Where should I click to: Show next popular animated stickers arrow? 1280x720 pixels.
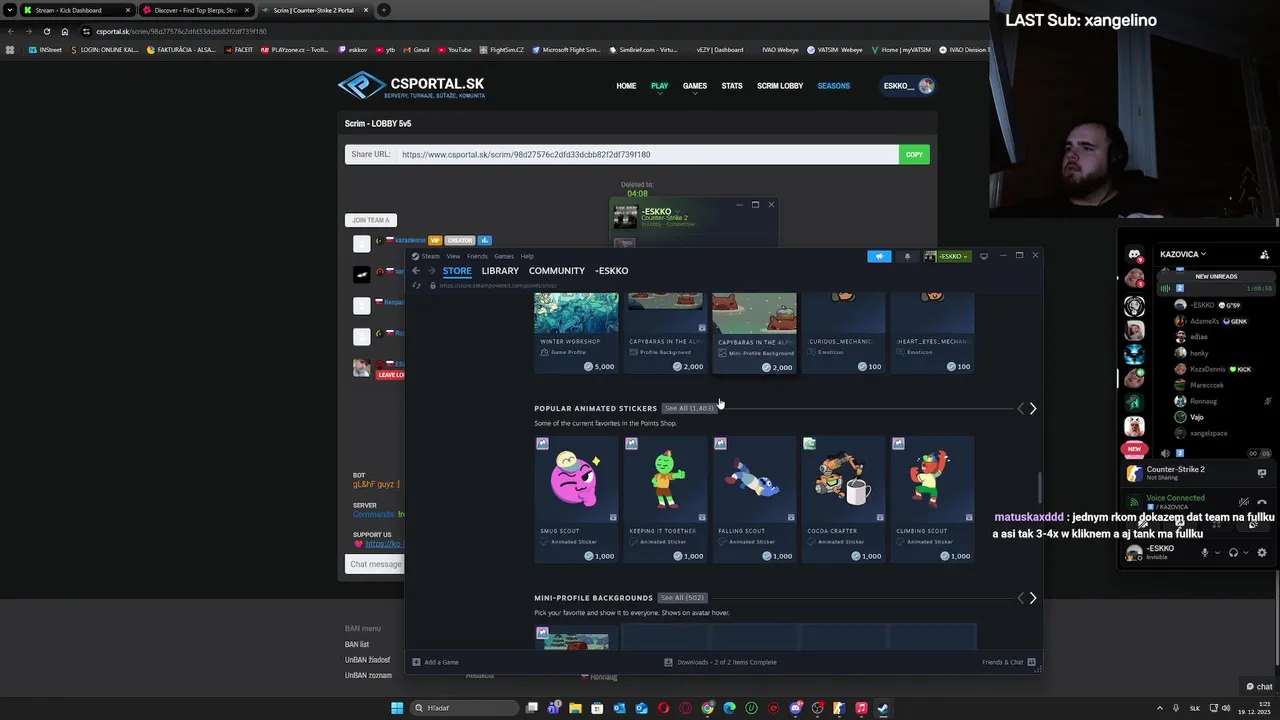click(1033, 408)
